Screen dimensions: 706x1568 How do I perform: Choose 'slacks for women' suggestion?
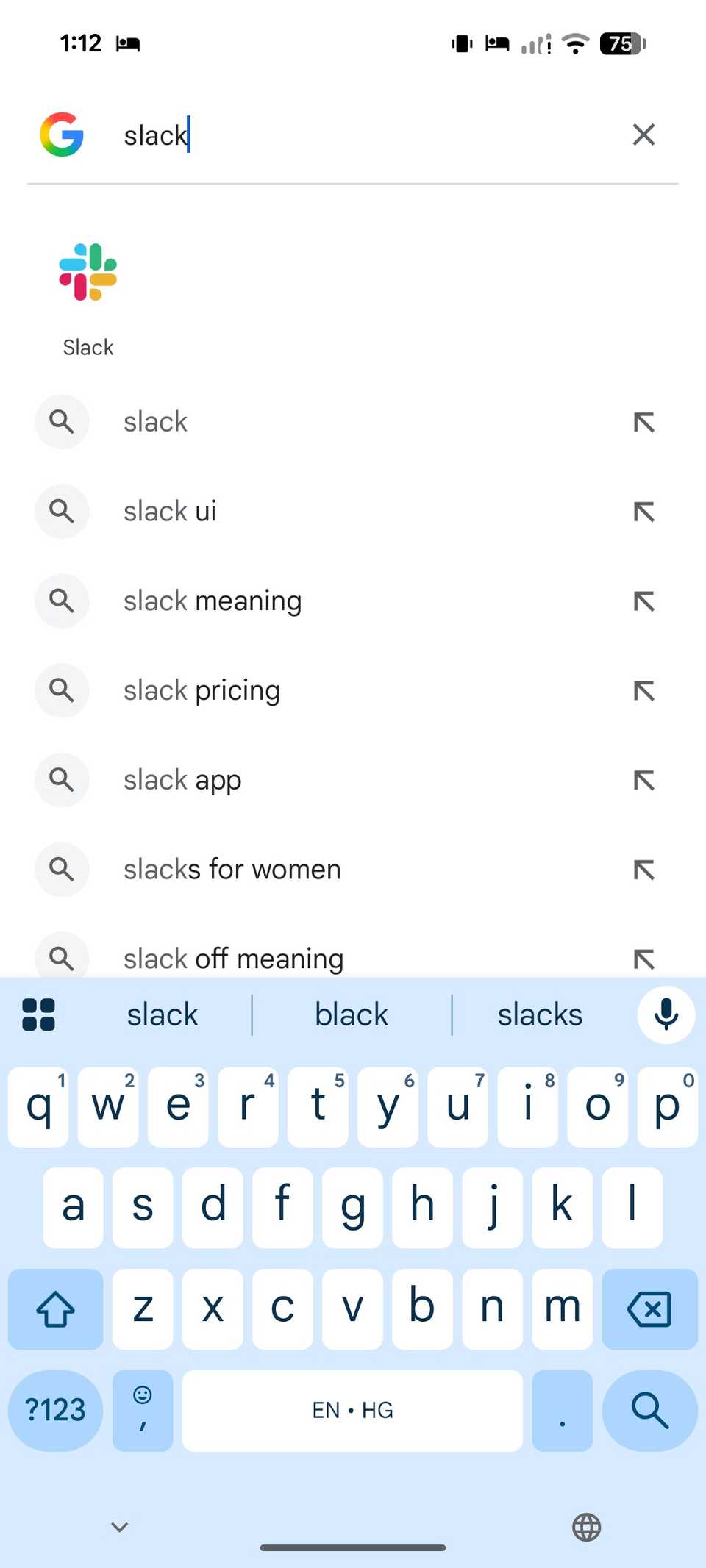pyautogui.click(x=232, y=870)
